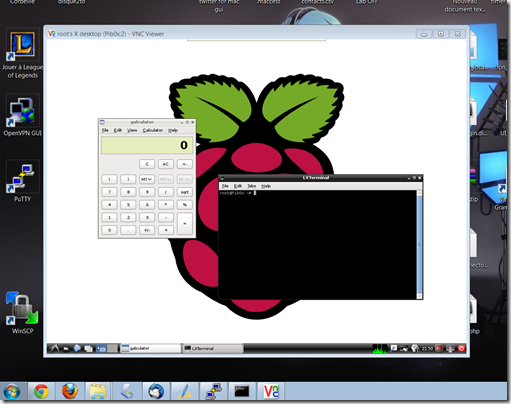Screen dimensions: 511x404
Task: Switch to the second LXDE desktop pager
Action: [x=112, y=349]
